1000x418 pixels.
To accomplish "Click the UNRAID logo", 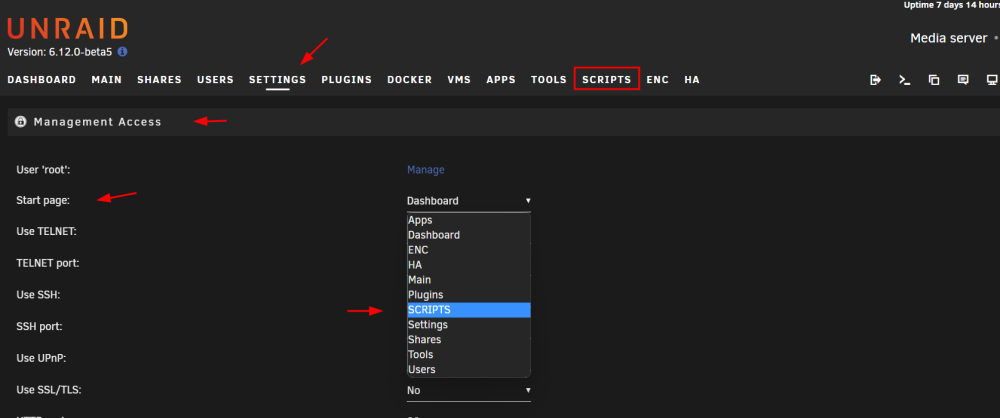I will [x=68, y=29].
